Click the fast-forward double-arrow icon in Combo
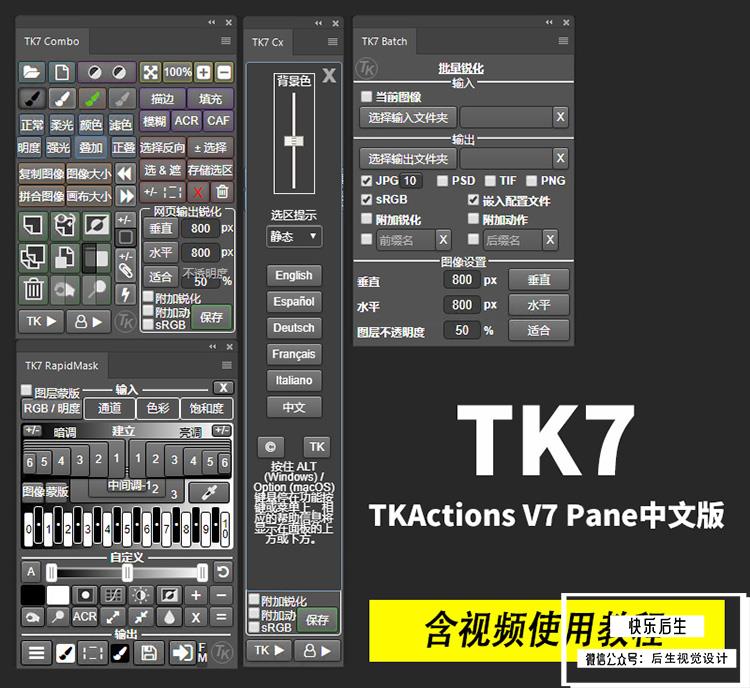 pyautogui.click(x=125, y=196)
